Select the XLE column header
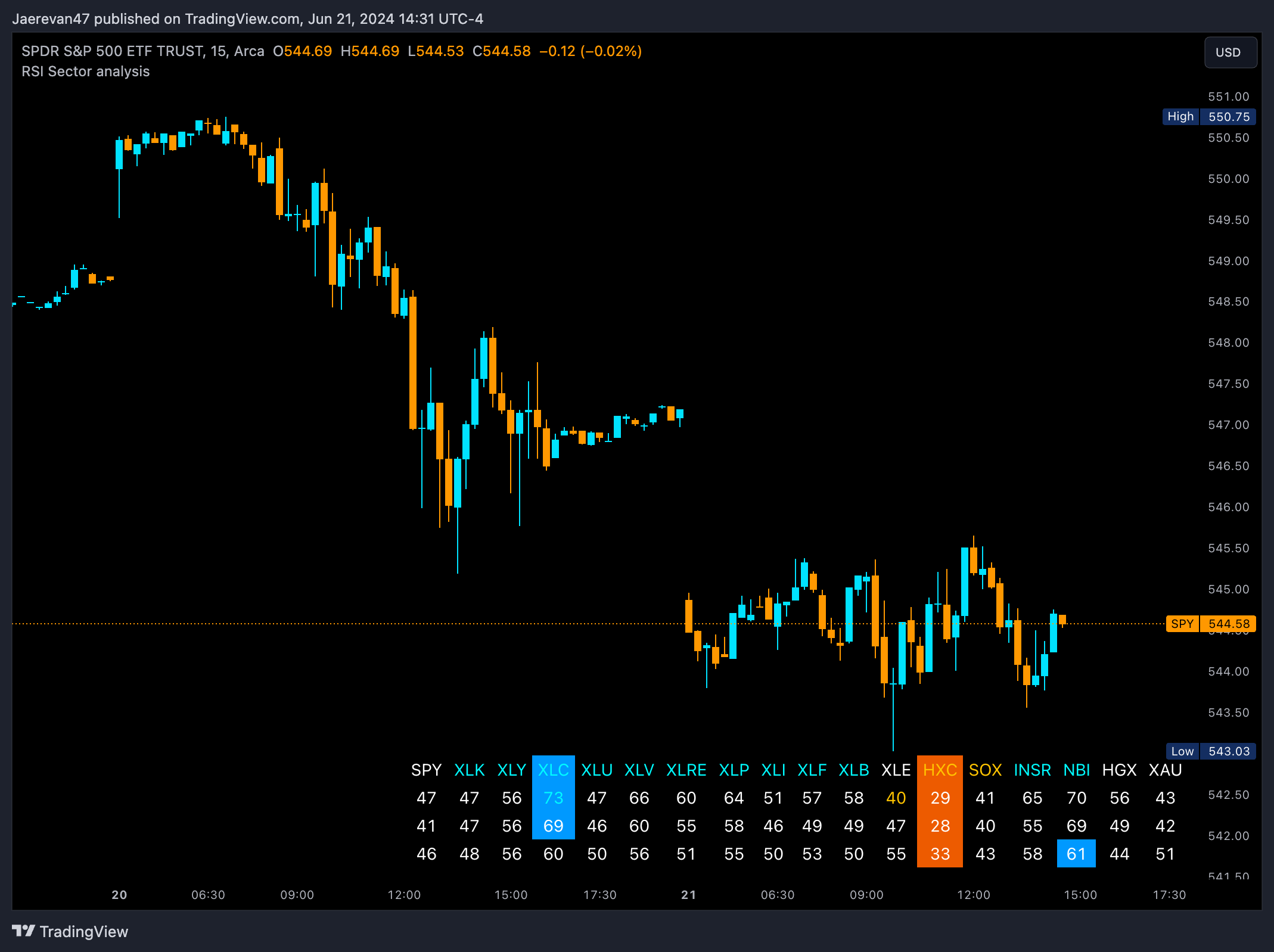 click(896, 770)
